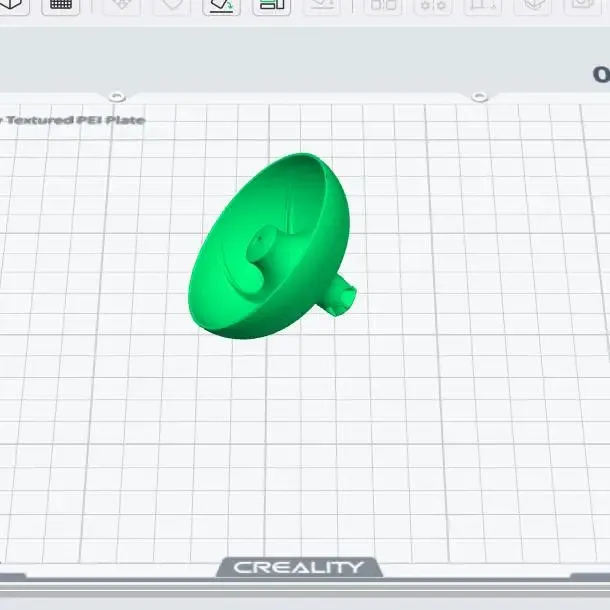The width and height of the screenshot is (610, 610).
Task: Click the CREALITY logo on the bed
Action: click(299, 568)
